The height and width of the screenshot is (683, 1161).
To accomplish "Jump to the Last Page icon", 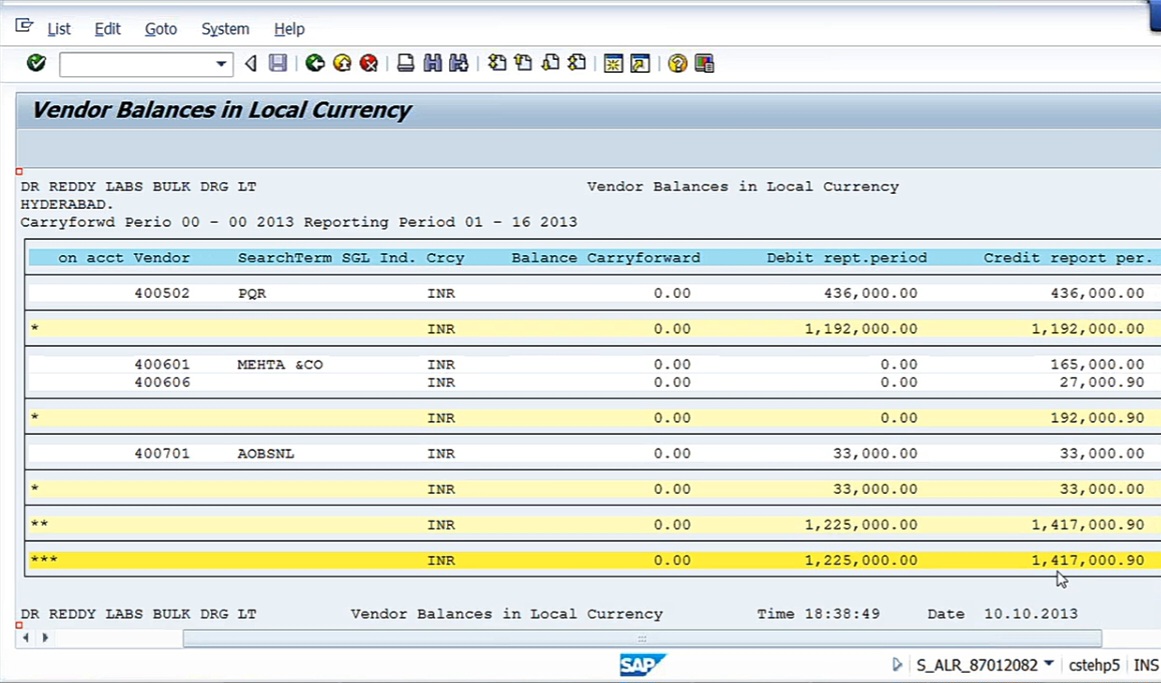I will click(577, 64).
